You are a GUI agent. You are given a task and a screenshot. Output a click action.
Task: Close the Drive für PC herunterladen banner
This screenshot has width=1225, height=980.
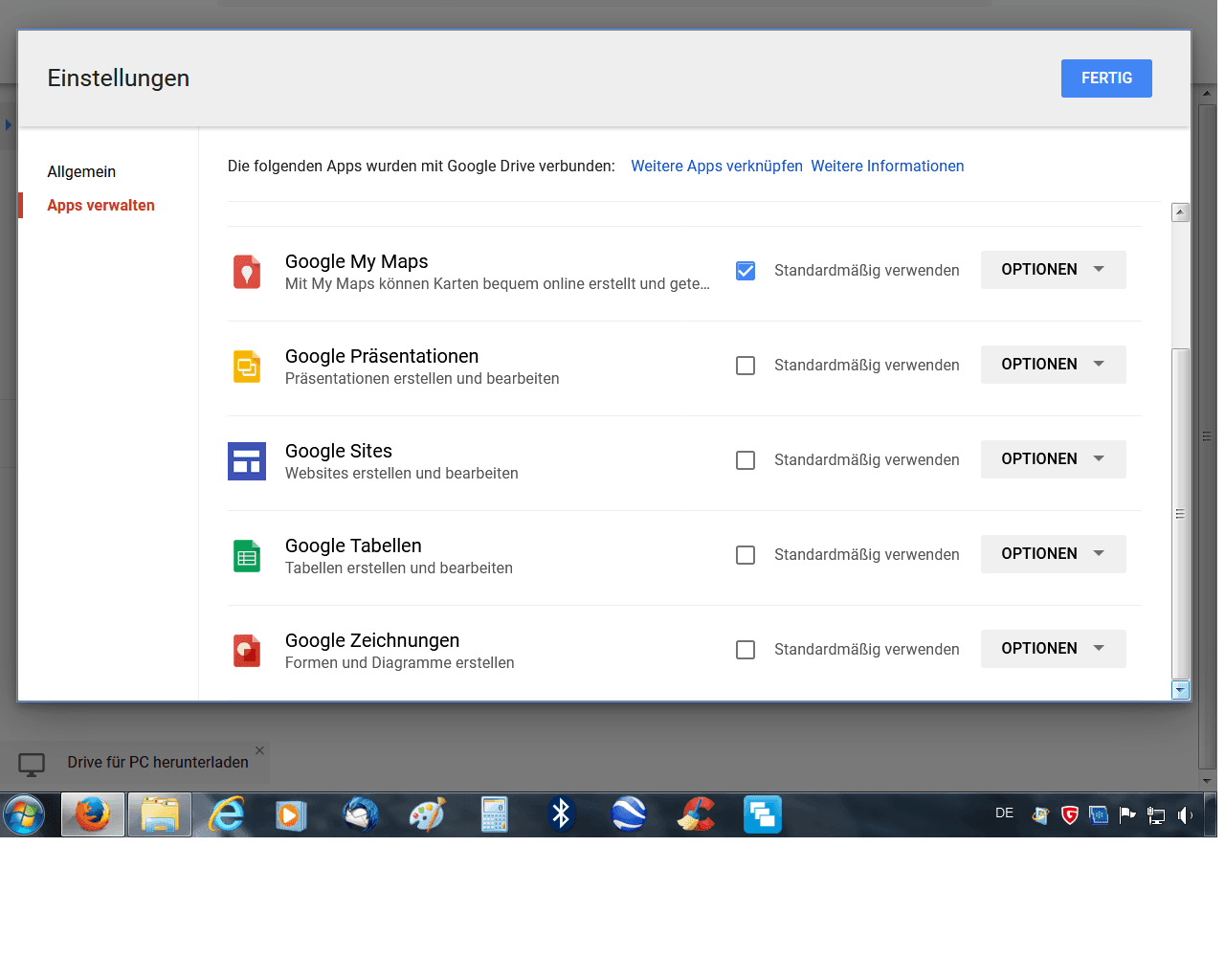click(259, 750)
